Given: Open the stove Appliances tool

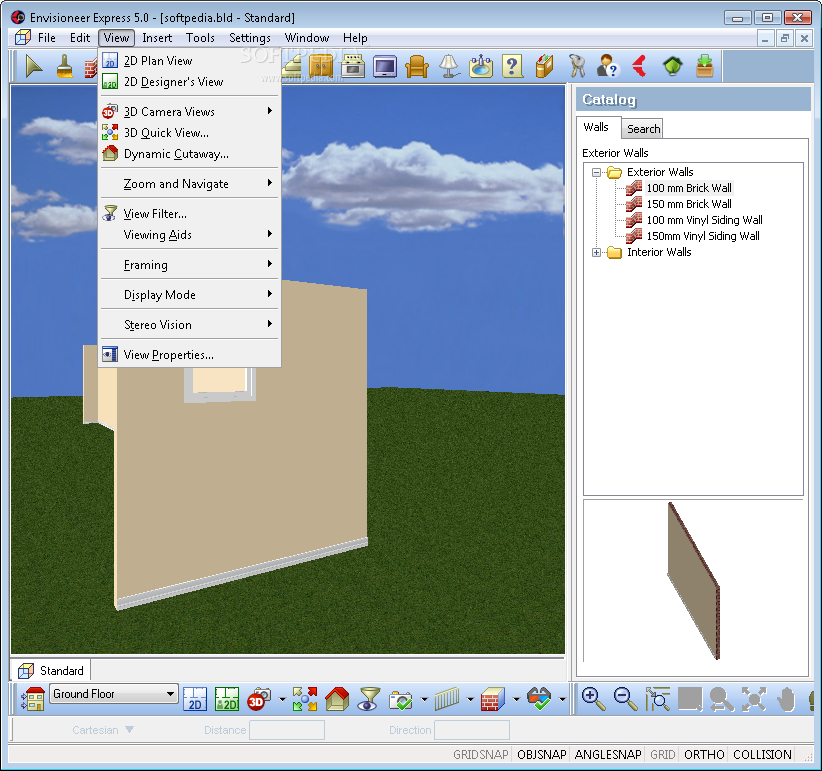Looking at the screenshot, I should (352, 67).
